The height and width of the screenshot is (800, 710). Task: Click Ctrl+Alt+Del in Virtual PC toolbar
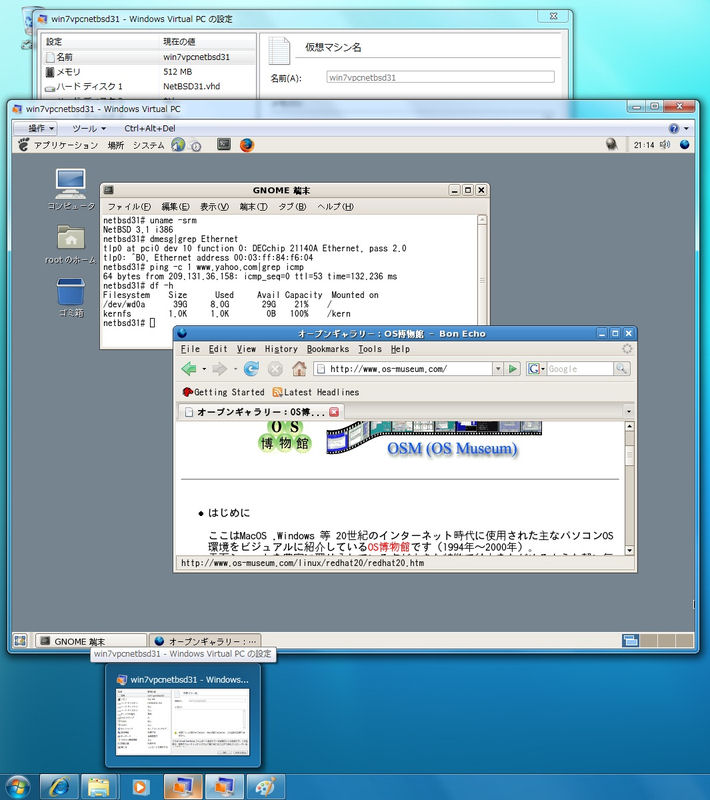point(150,128)
